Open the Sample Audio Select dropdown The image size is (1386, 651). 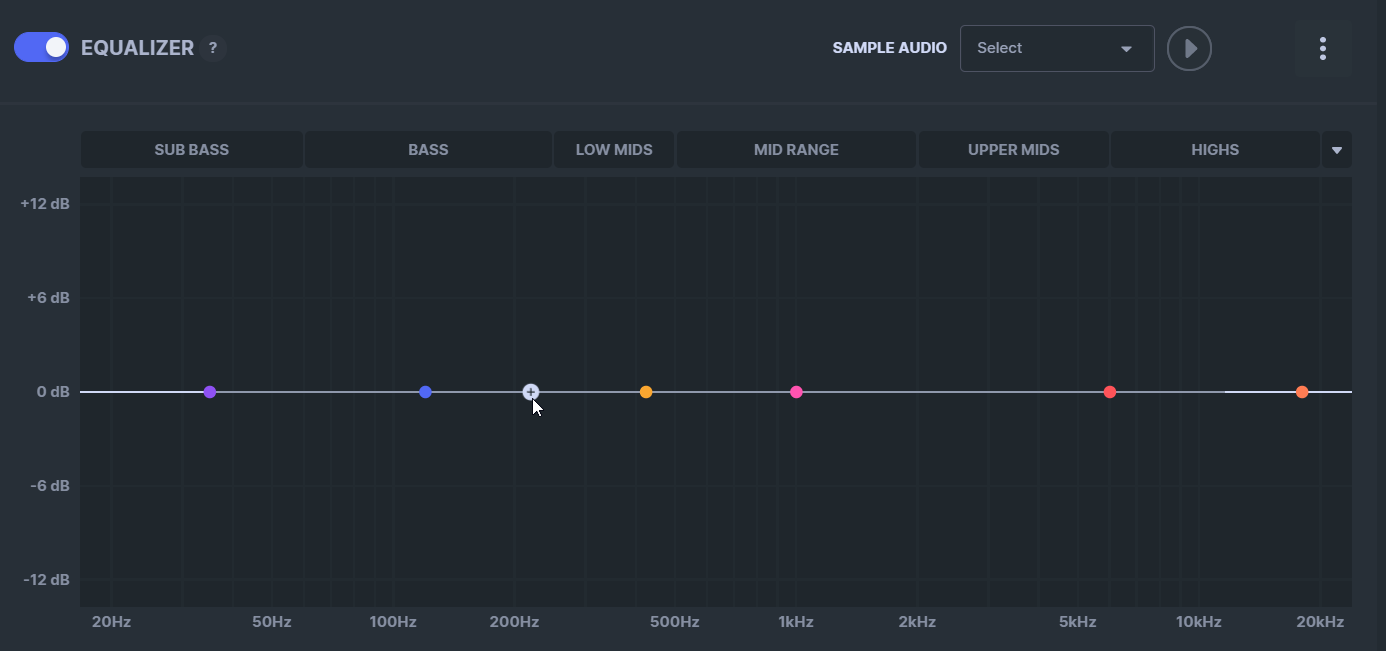click(x=1057, y=48)
